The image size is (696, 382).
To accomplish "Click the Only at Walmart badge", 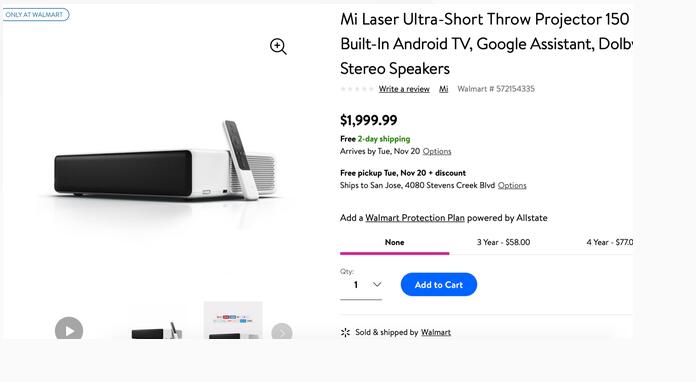I will (35, 15).
